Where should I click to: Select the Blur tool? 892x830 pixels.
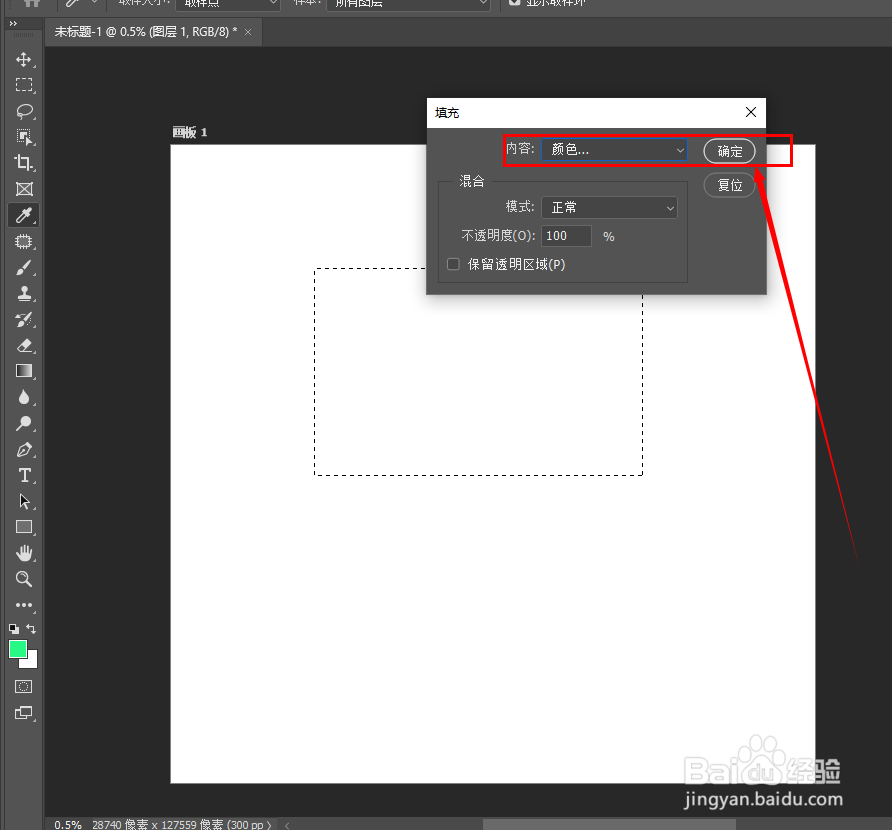[x=24, y=397]
